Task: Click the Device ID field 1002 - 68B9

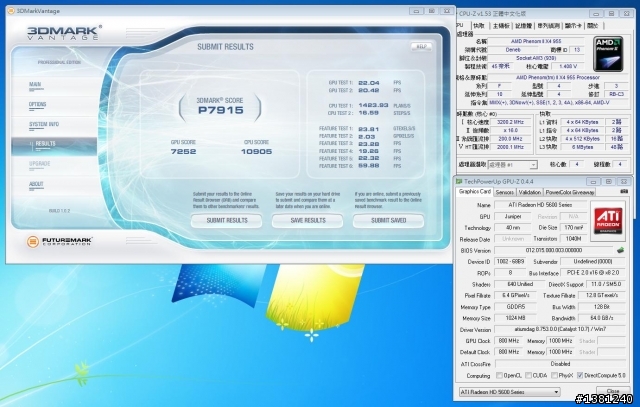Action: click(x=511, y=261)
